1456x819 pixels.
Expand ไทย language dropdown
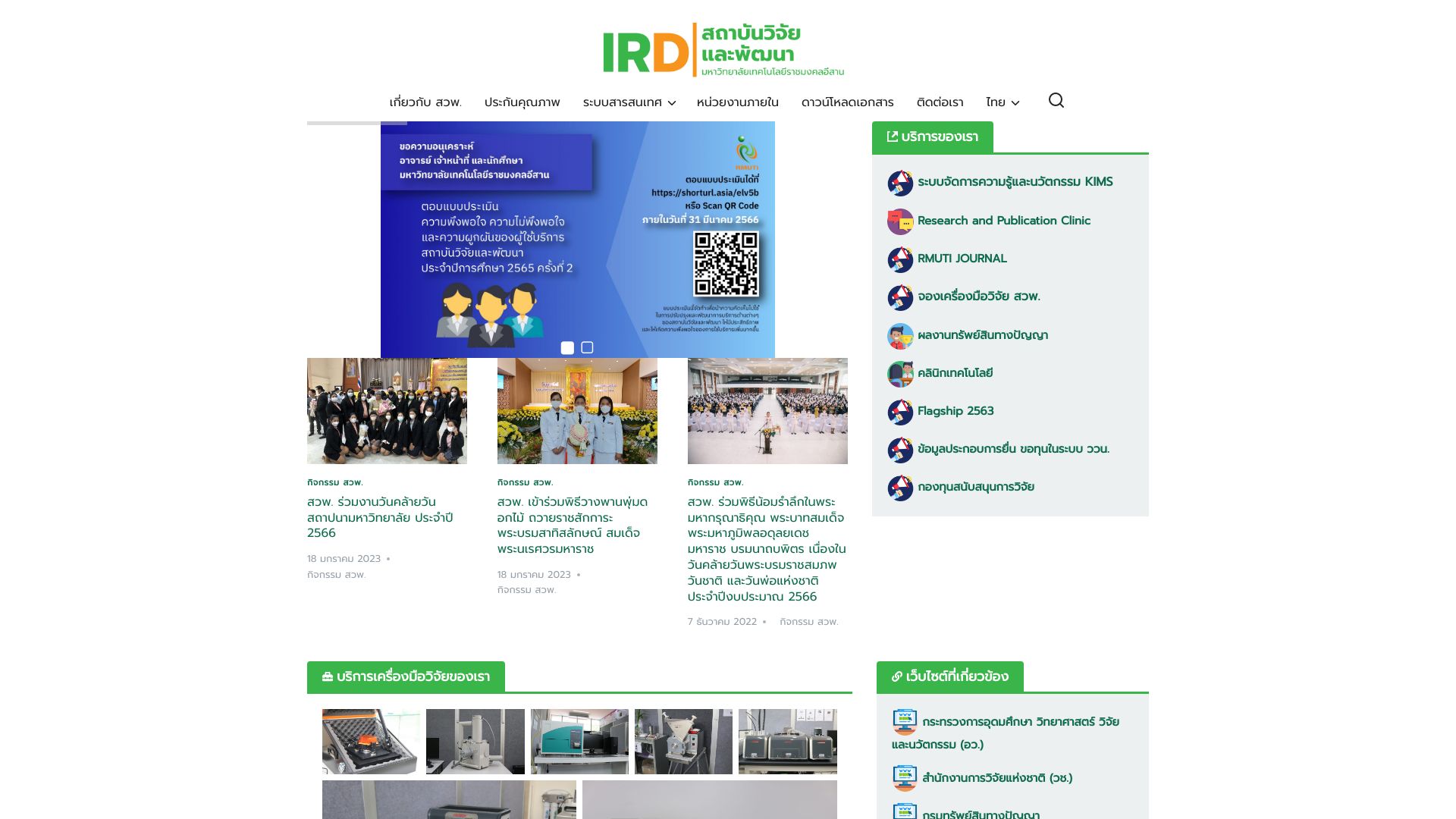coord(1003,102)
